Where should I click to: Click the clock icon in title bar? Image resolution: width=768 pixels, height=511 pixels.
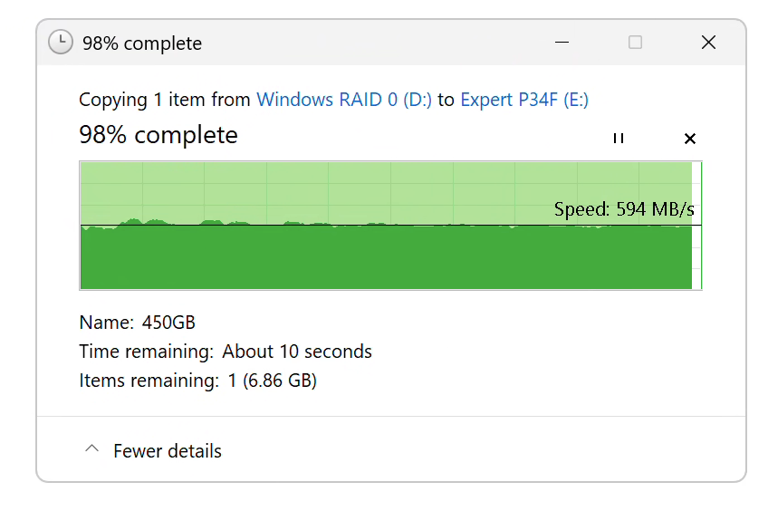(61, 42)
